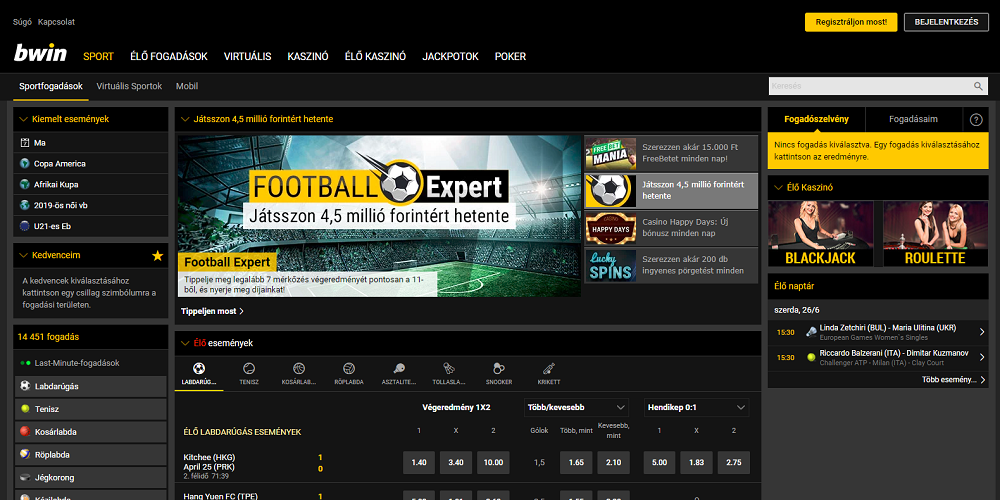This screenshot has height=500, width=1000.
Task: Click the Tippeljen most link
Action: pos(212,311)
